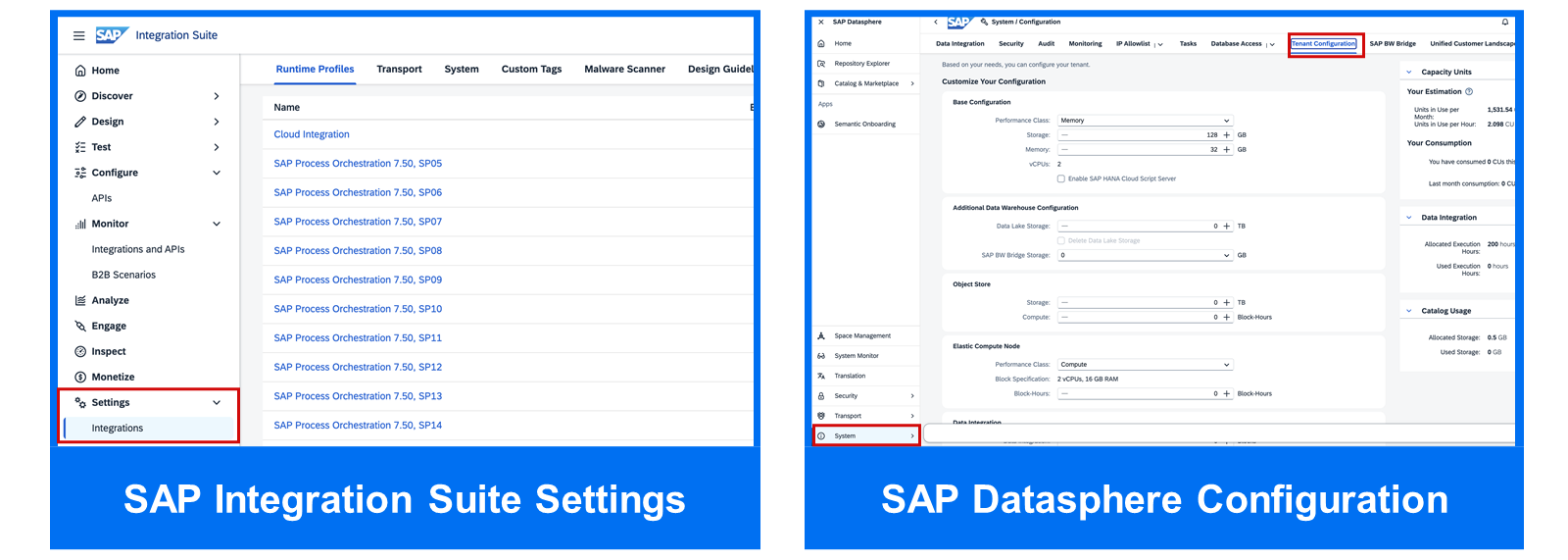Open the SAP BW Bridge tab
Viewport: 1568px width, 560px height.
pyautogui.click(x=1393, y=43)
